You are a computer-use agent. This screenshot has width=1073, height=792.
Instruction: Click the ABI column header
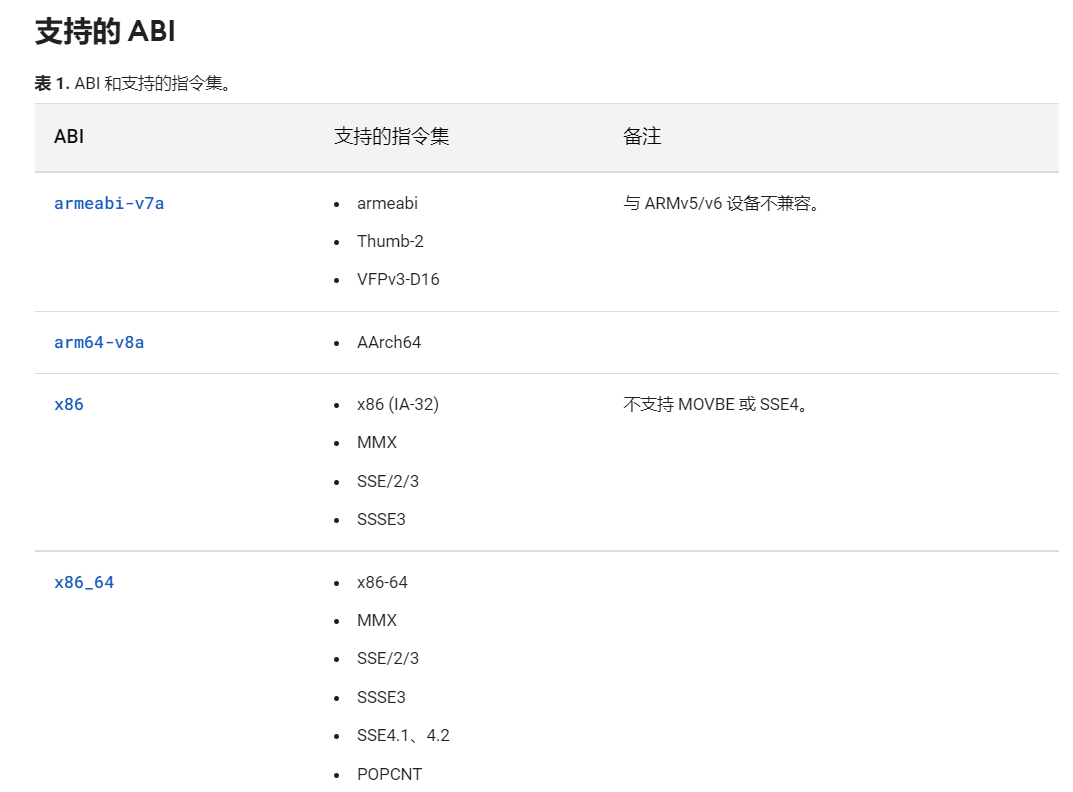pos(69,136)
